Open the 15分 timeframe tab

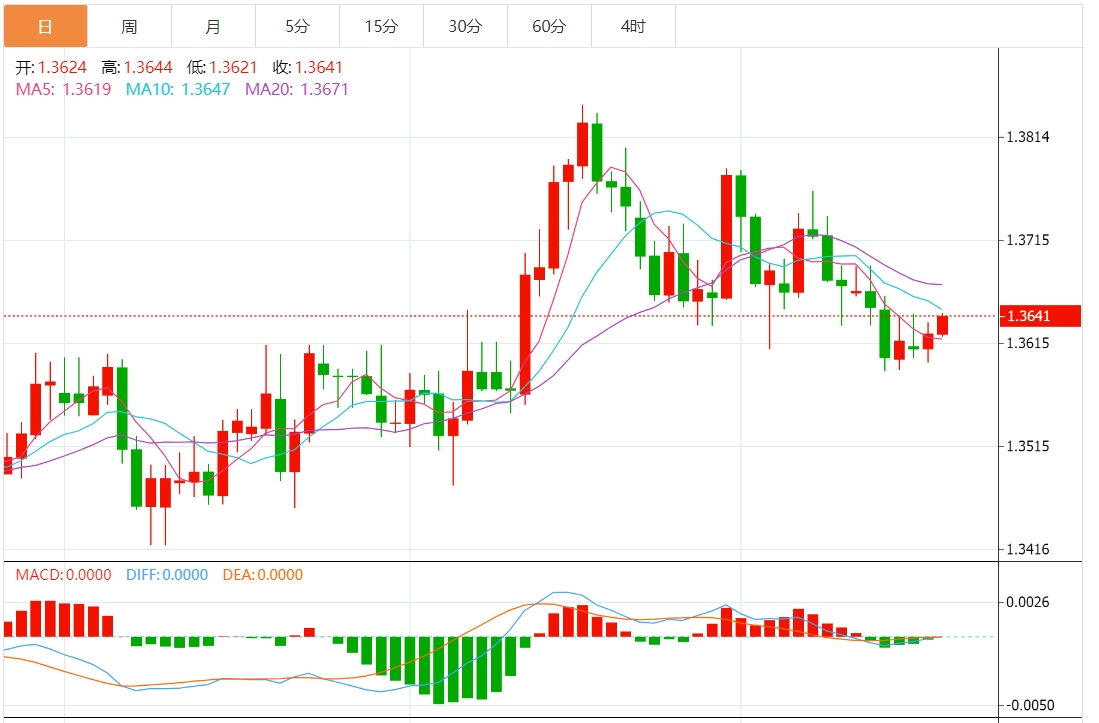382,27
